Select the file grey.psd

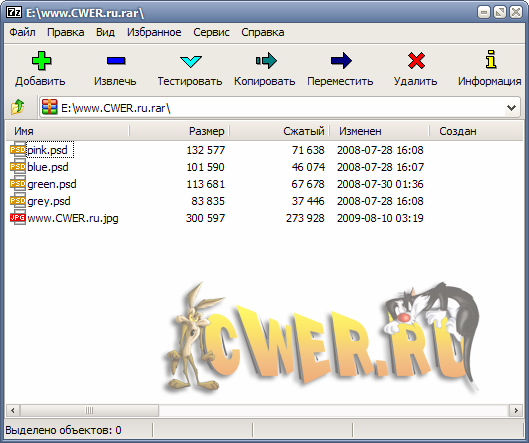pyautogui.click(x=49, y=201)
